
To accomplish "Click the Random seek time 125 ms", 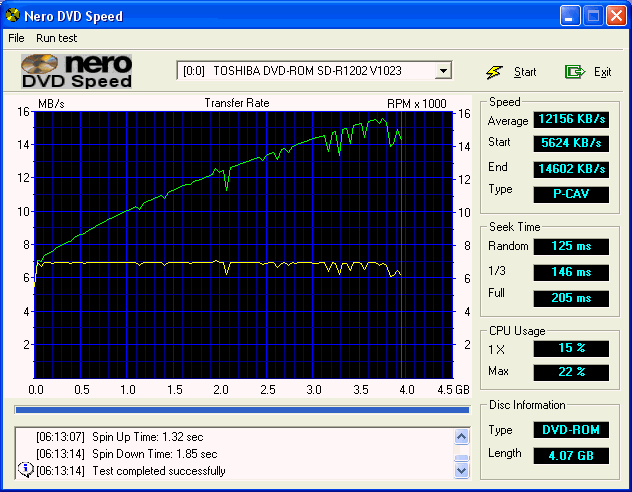I will 571,246.
